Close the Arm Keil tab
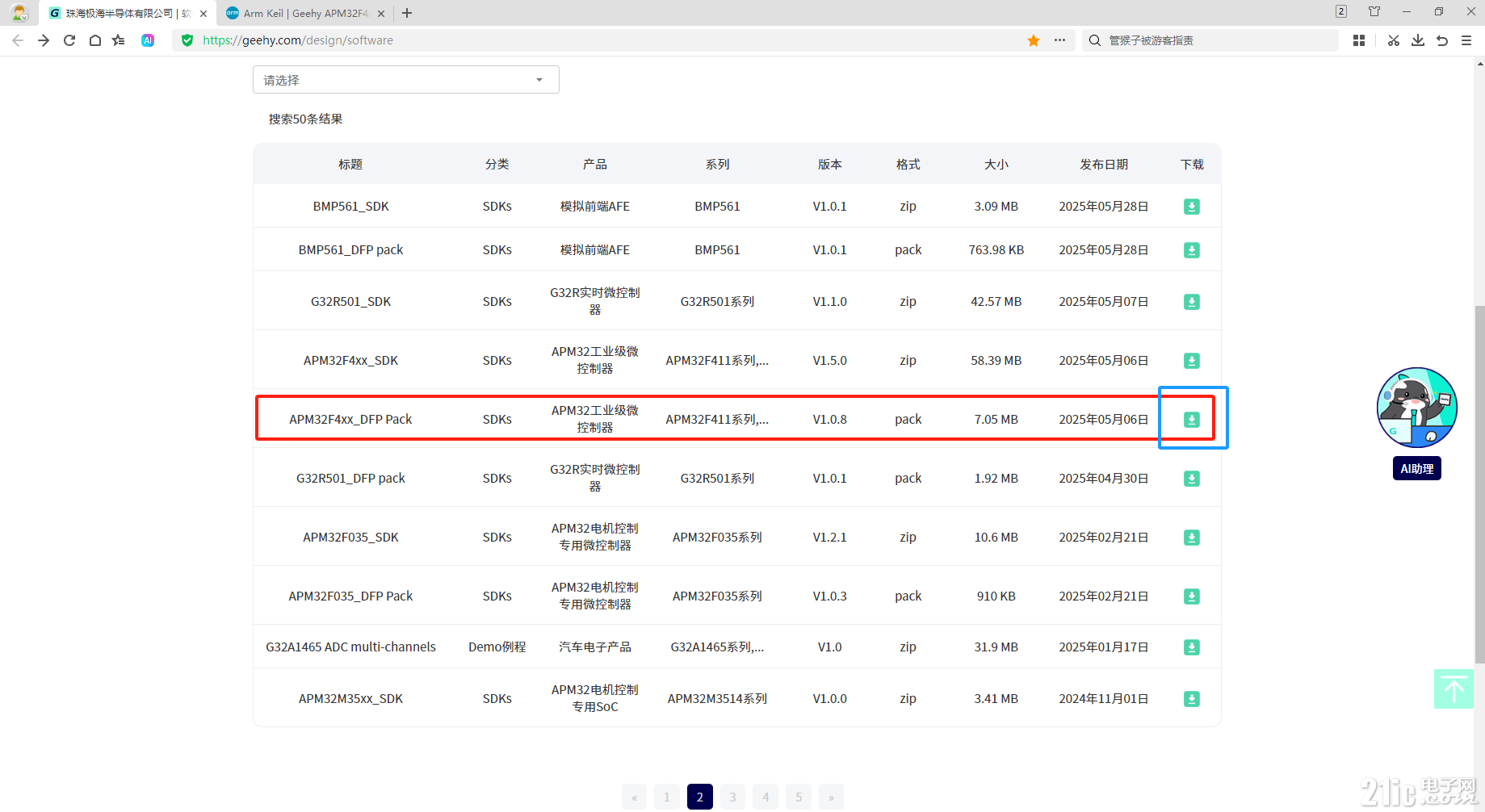The width and height of the screenshot is (1485, 812). coord(381,14)
